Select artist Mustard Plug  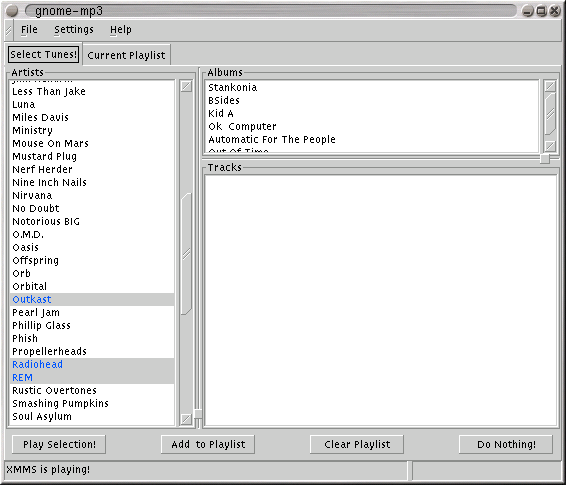(92, 157)
